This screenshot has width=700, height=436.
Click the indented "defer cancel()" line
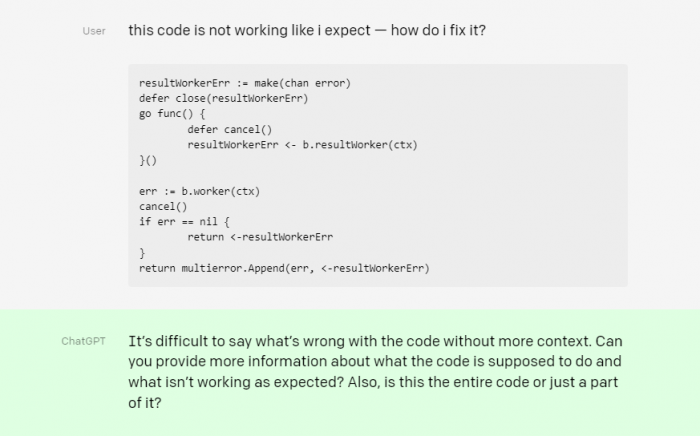pyautogui.click(x=229, y=129)
